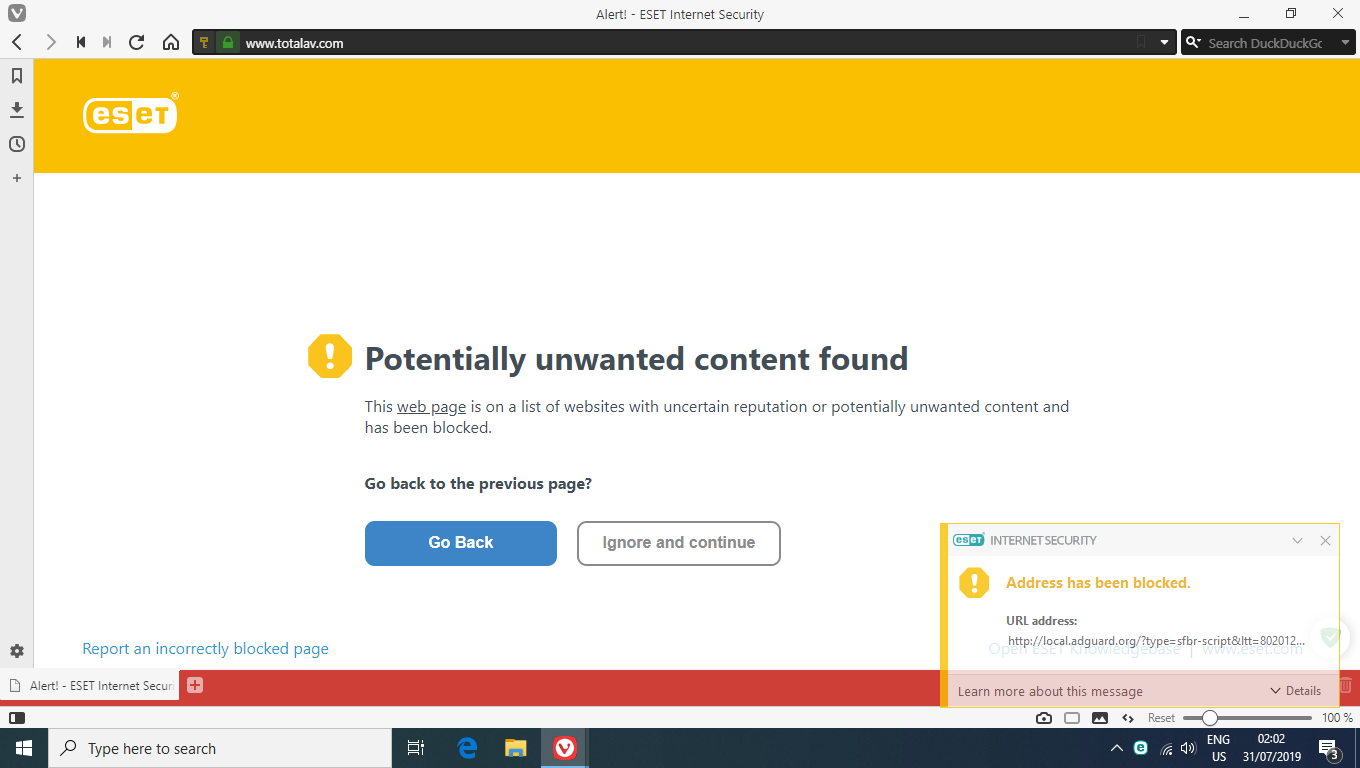Show hidden system tray icons
The width and height of the screenshot is (1360, 768).
1117,748
